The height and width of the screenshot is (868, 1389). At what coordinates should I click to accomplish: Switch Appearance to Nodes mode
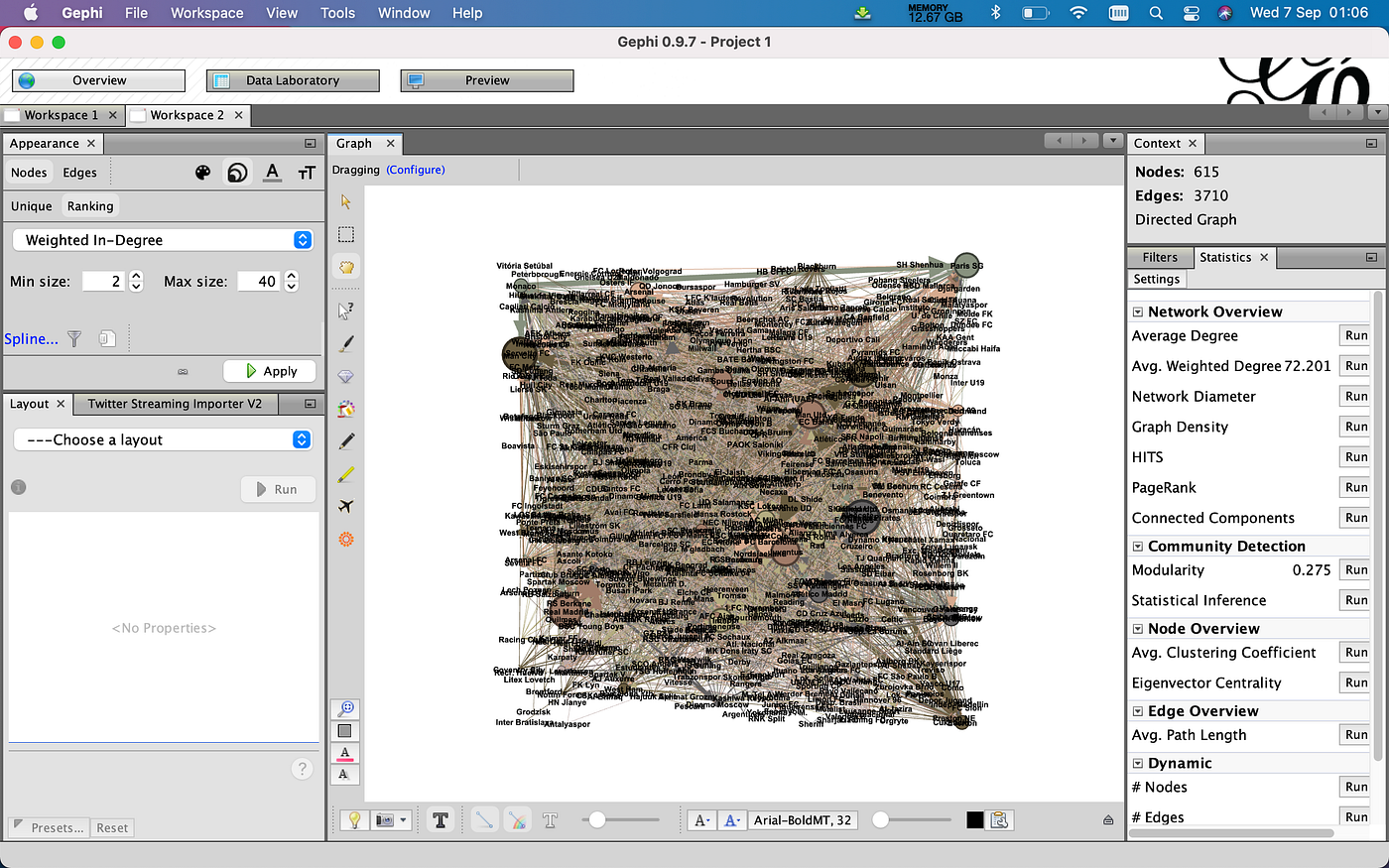point(29,173)
